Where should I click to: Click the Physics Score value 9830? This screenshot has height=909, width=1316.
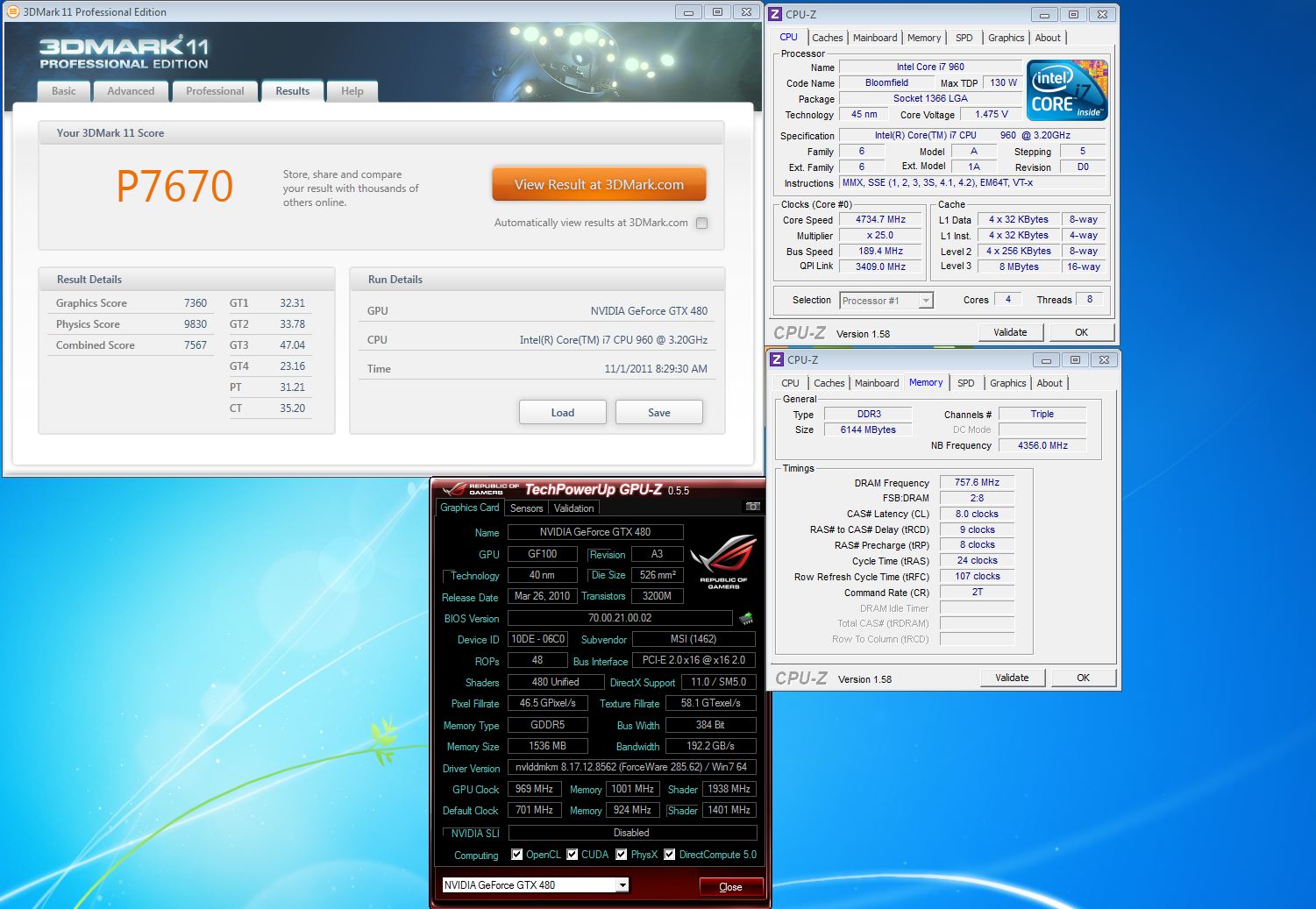click(196, 324)
